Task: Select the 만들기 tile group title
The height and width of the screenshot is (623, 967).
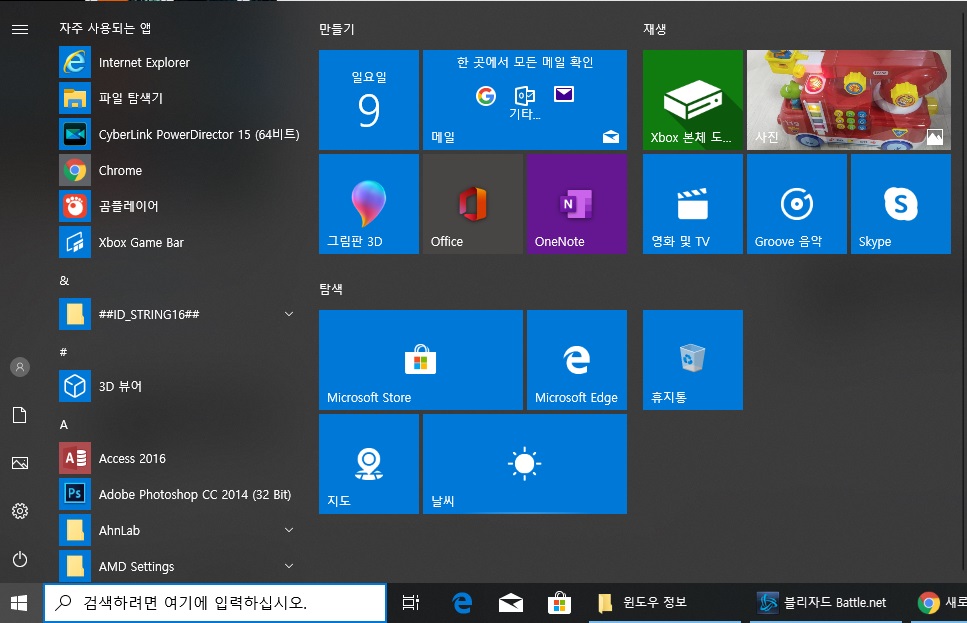Action: pos(337,29)
